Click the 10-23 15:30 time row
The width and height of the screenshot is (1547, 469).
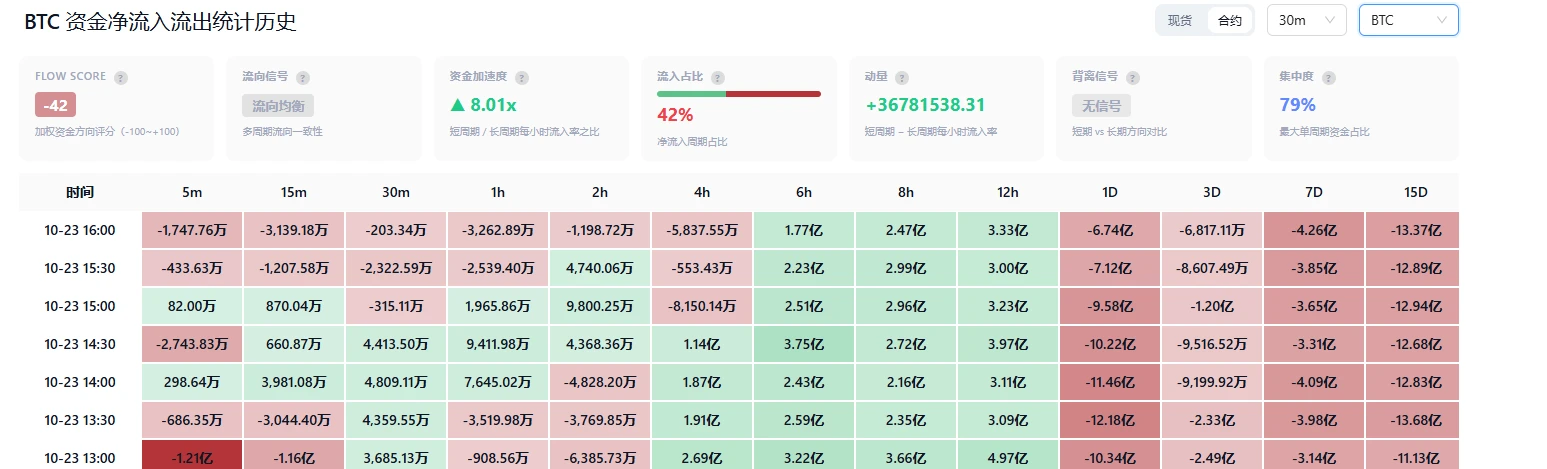(80, 268)
